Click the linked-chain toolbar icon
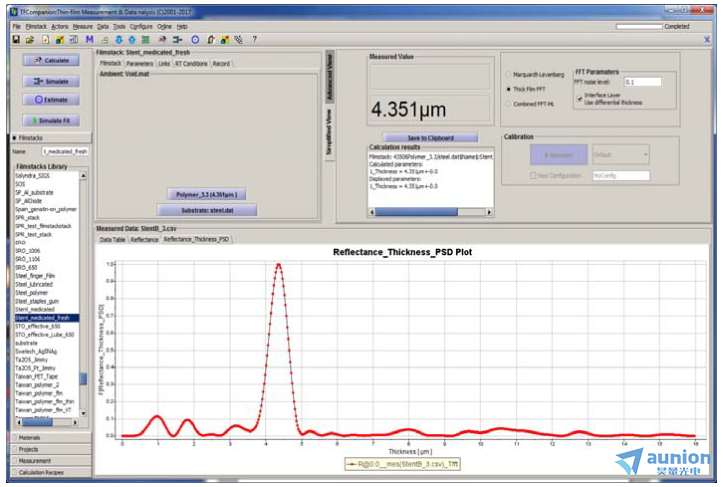 coord(238,40)
